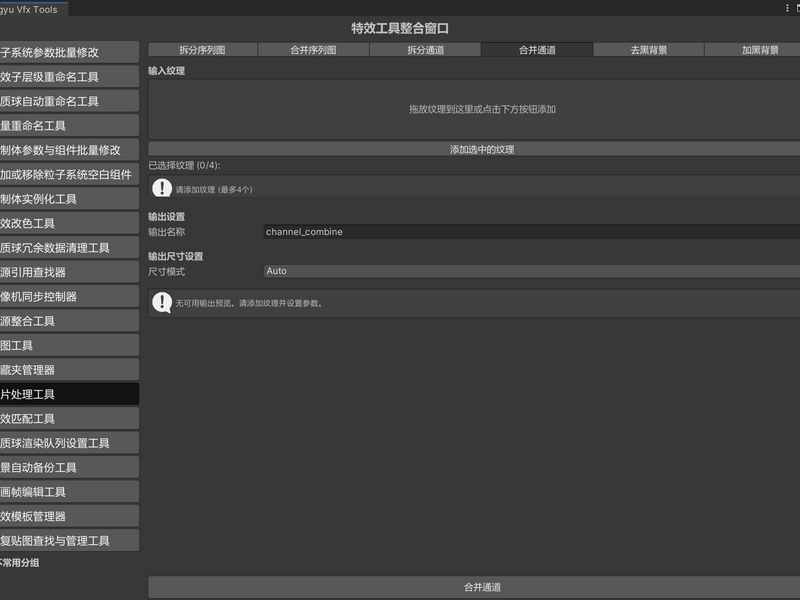The height and width of the screenshot is (600, 800).
Task: Open the 效改色工具 entry
Action: click(x=69, y=223)
